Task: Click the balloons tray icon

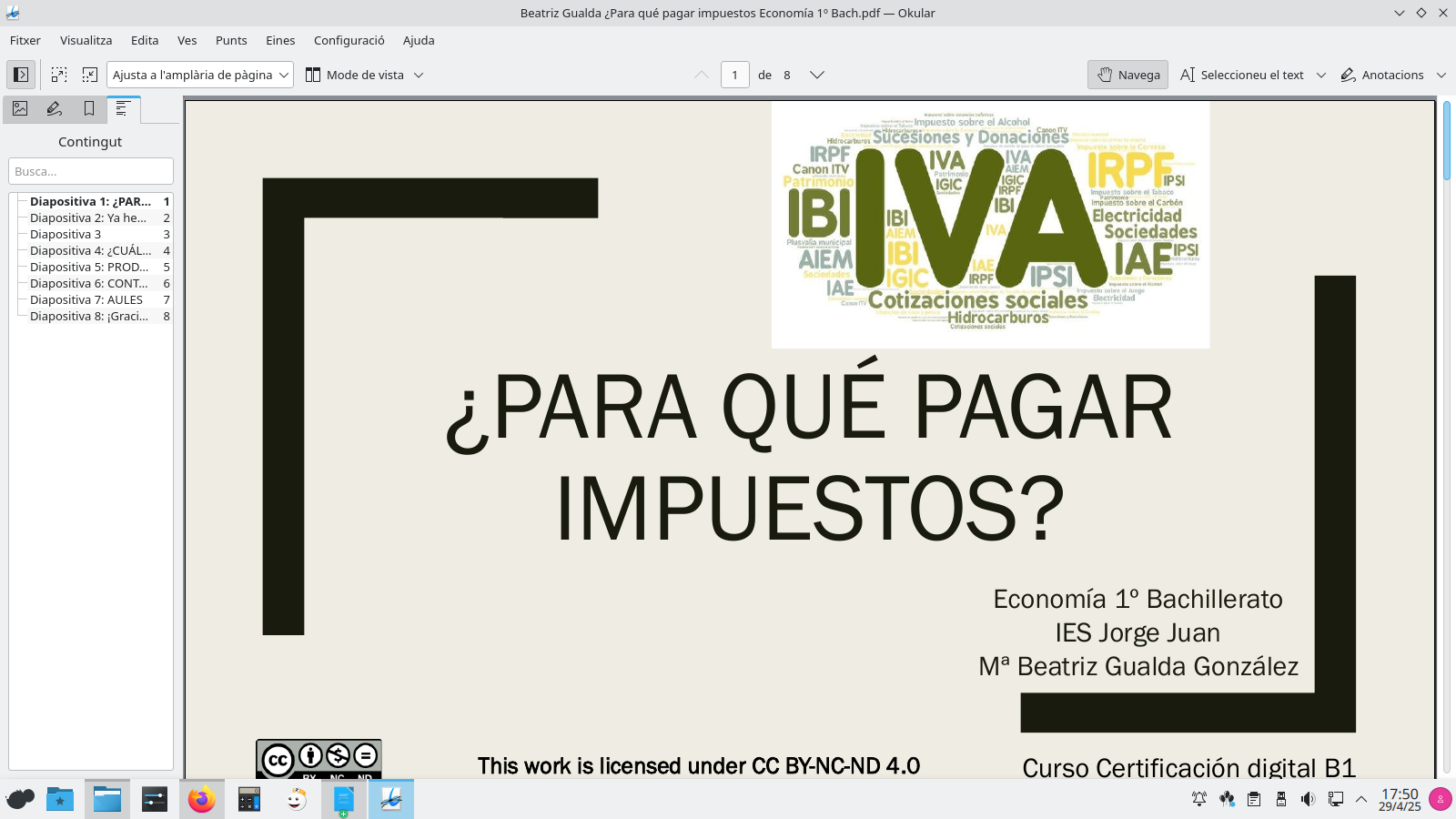Action: pos(1227,799)
